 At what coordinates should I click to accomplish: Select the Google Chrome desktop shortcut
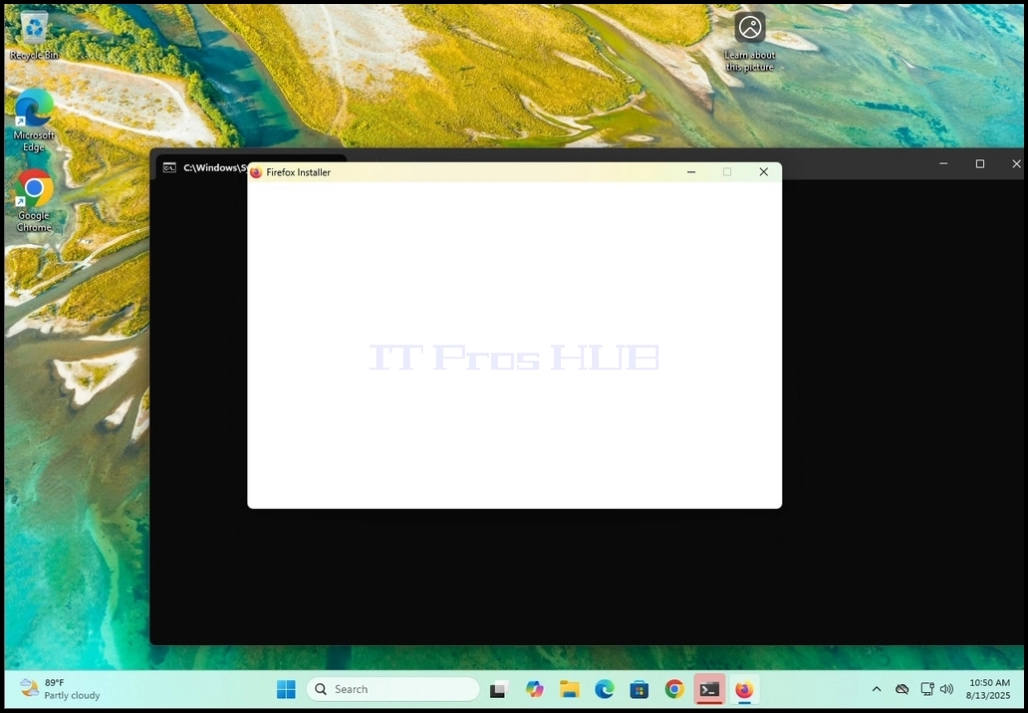[x=34, y=201]
